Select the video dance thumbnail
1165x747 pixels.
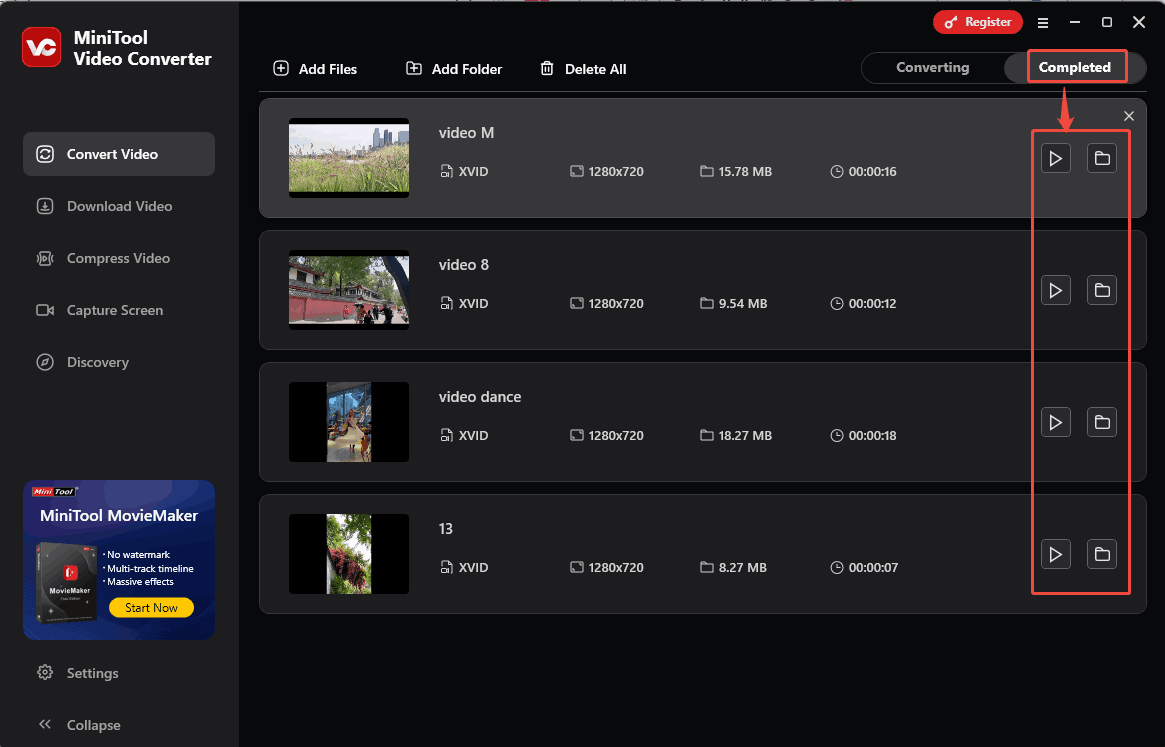(349, 422)
